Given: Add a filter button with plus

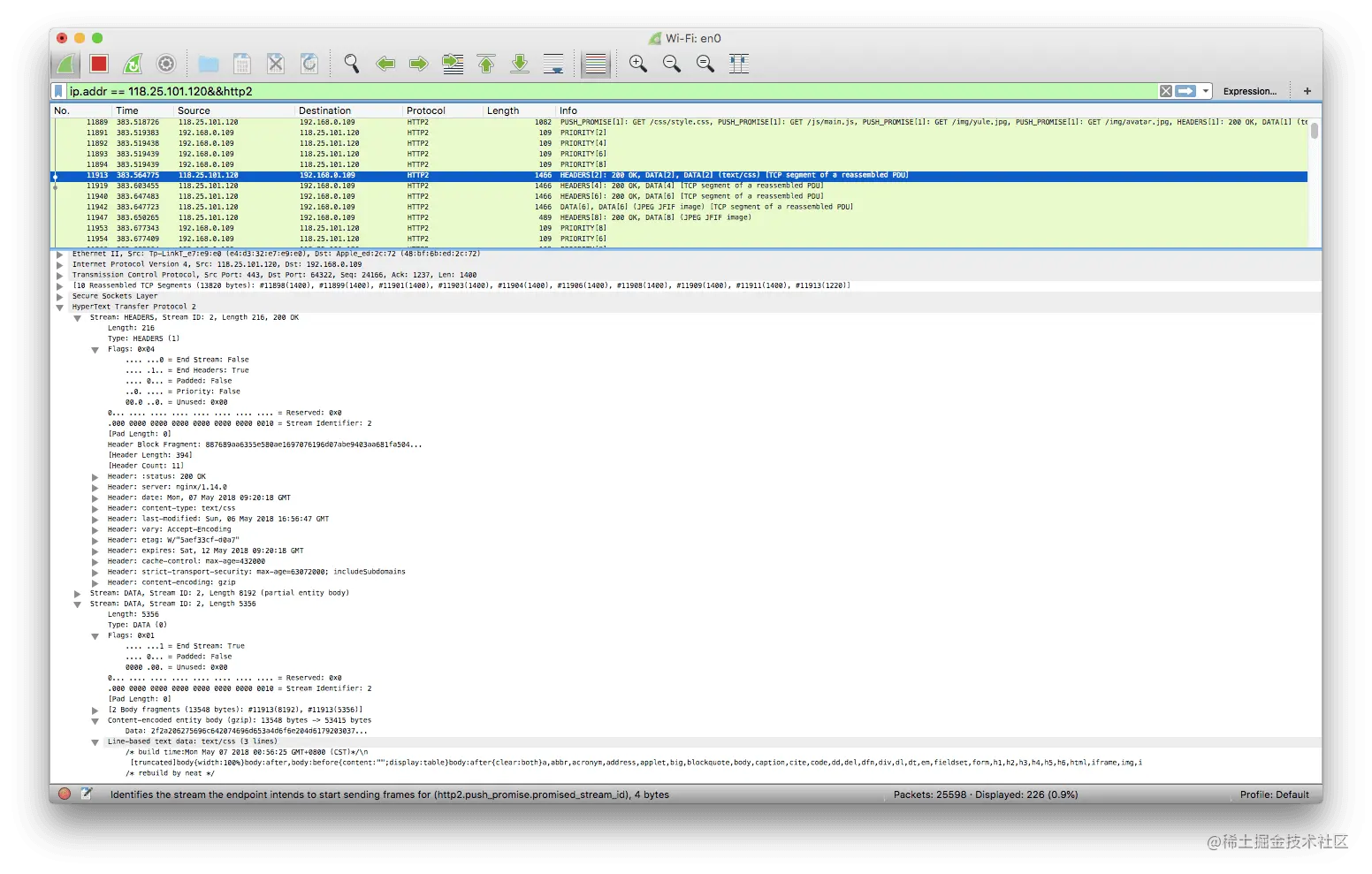Looking at the screenshot, I should click(1307, 91).
